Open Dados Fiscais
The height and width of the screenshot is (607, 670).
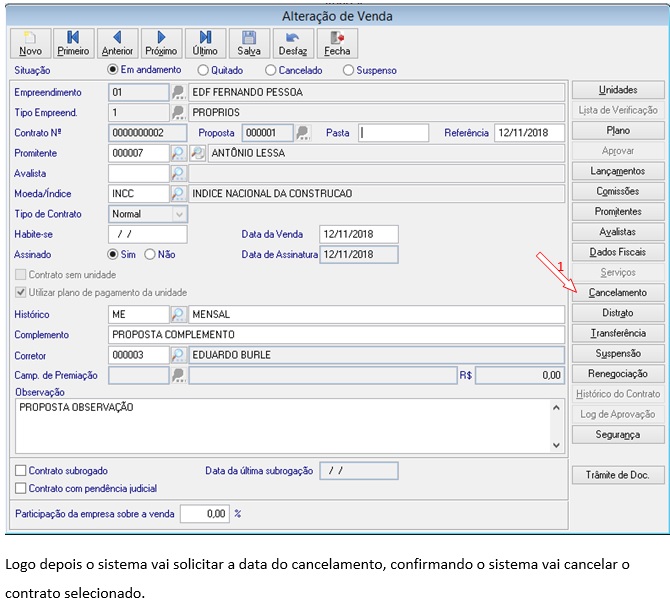coord(618,252)
